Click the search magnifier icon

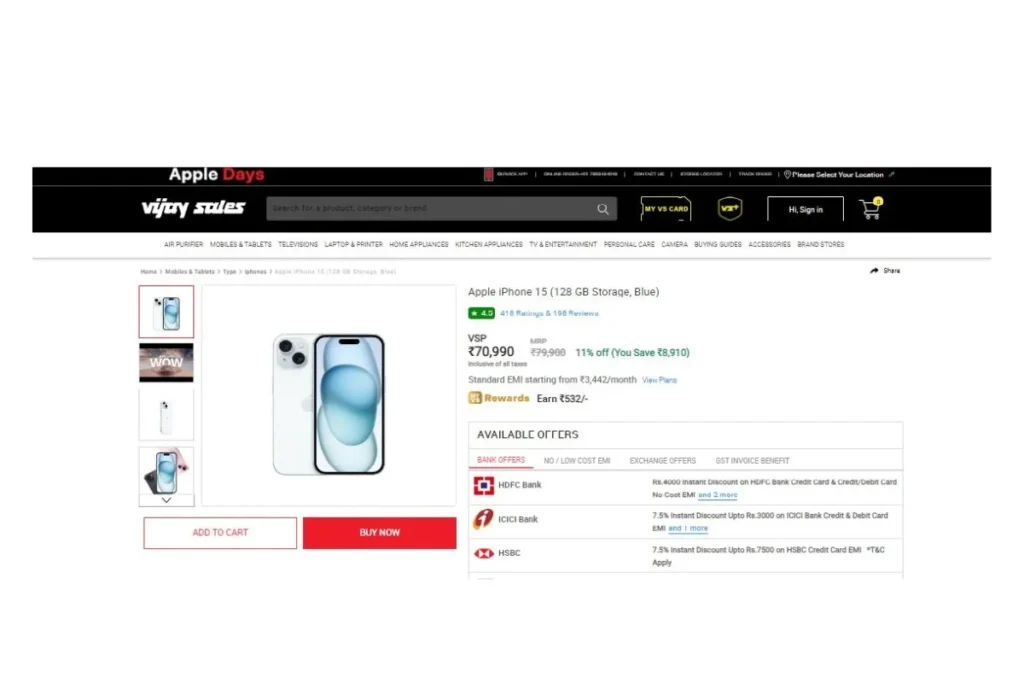click(602, 209)
